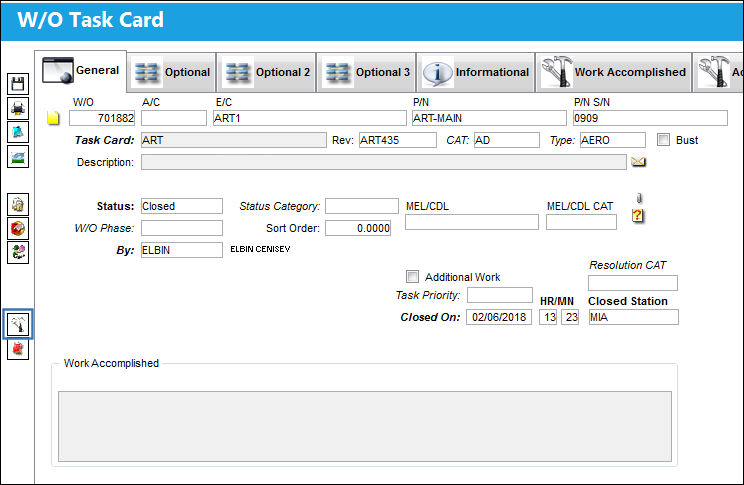744x485 pixels.
Task: Click the envelope icon next to Description
Action: click(x=638, y=162)
